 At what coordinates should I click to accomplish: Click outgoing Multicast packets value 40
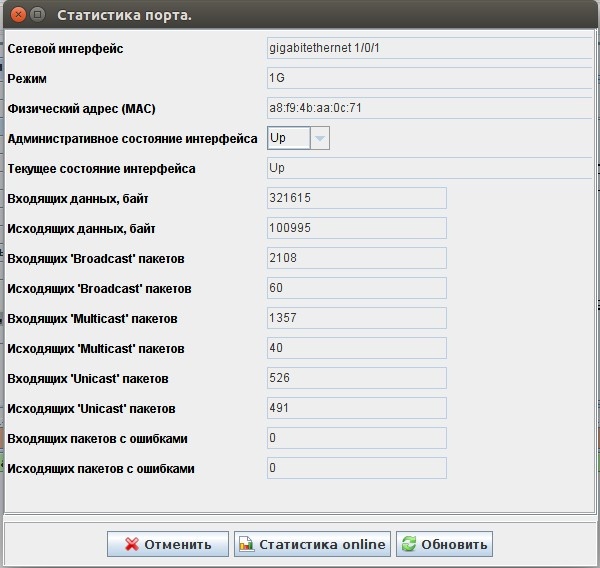(357, 348)
